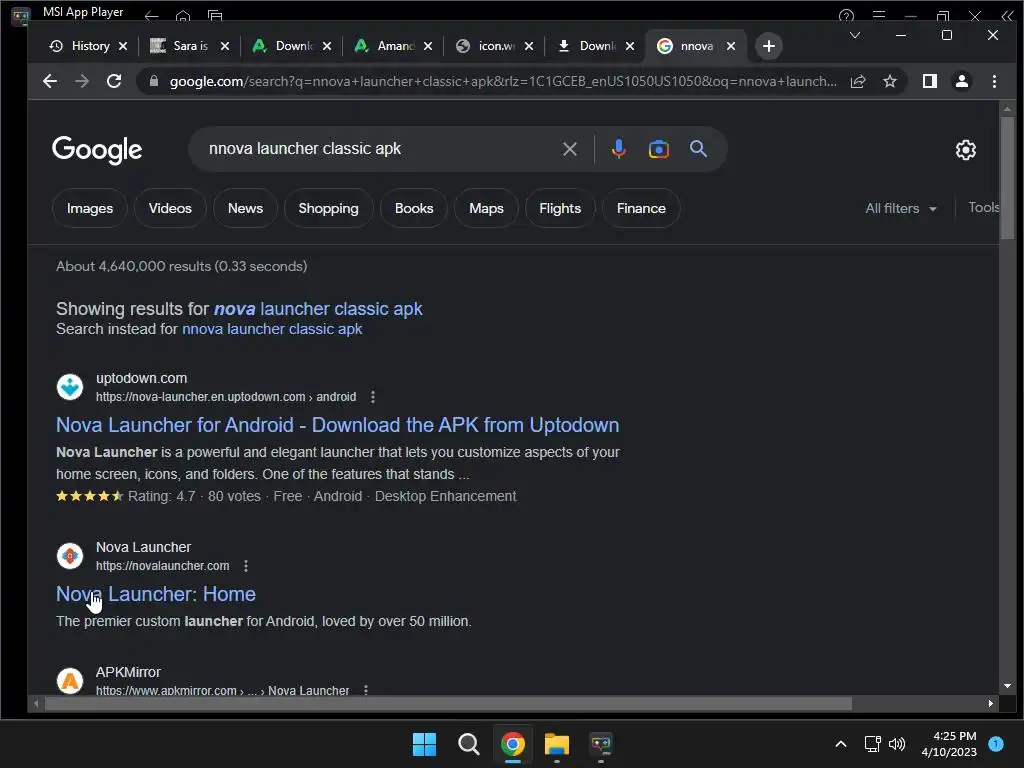Open the Windows Start menu
The image size is (1024, 768).
pos(424,744)
